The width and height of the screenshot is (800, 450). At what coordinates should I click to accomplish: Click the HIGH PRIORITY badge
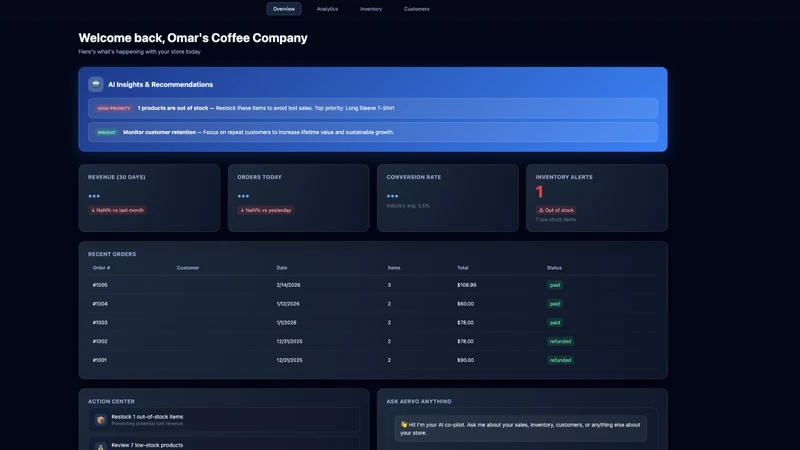[114, 108]
